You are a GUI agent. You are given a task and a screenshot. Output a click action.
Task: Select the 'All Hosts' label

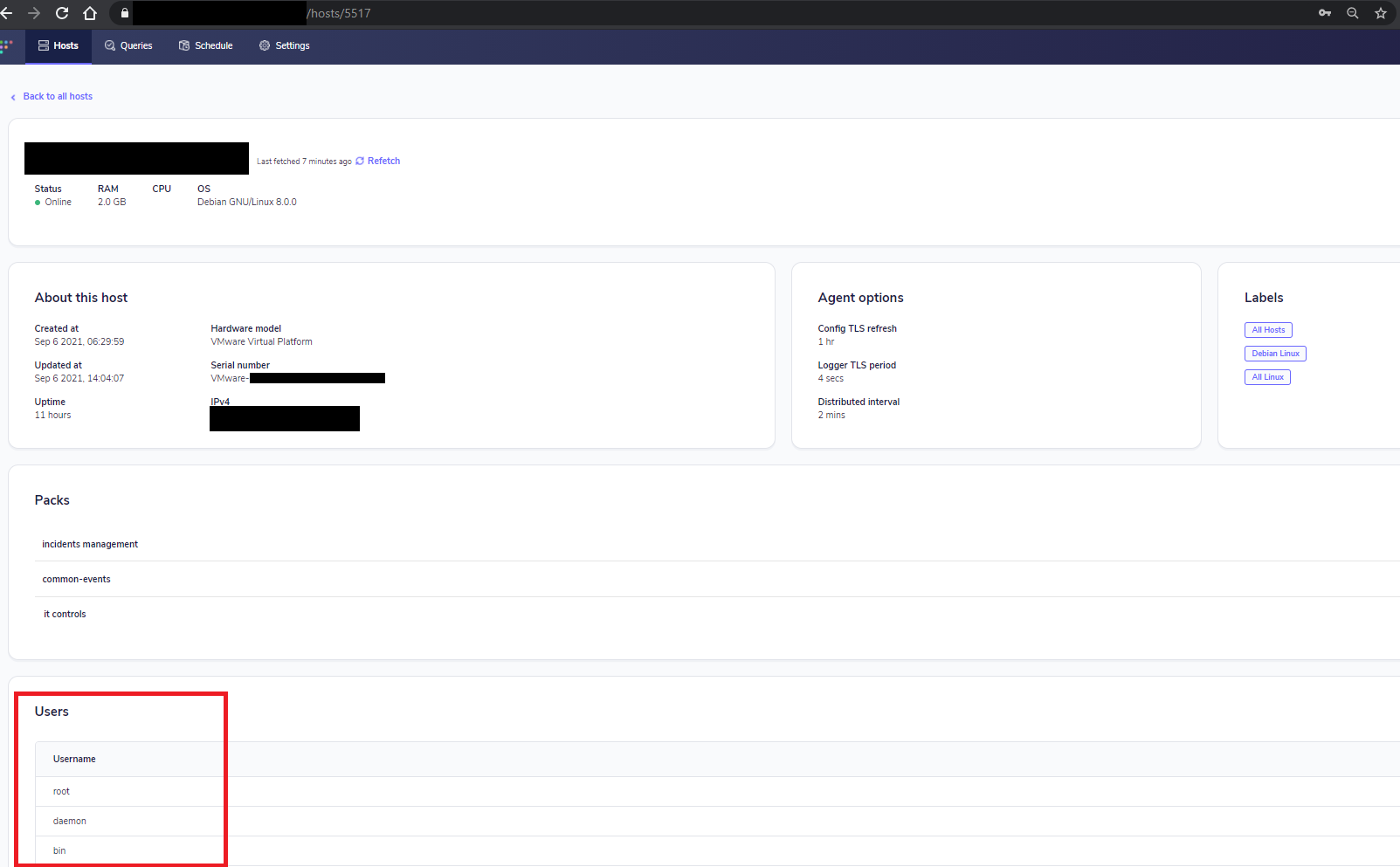click(x=1268, y=330)
